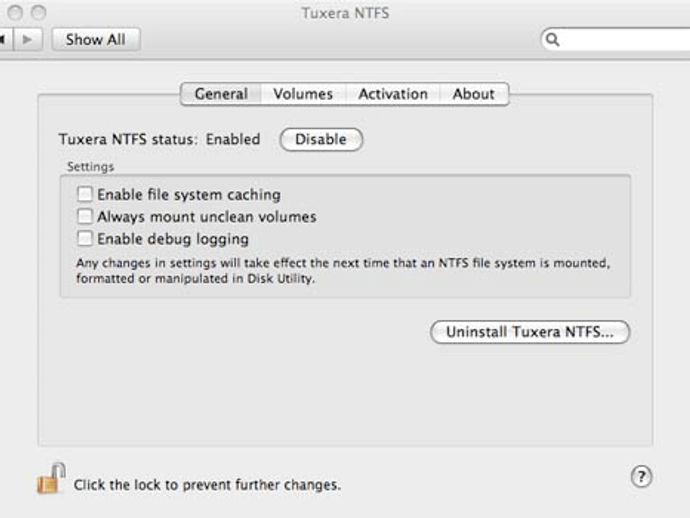Focus the preferences search field
690x518 pixels.
[616, 40]
